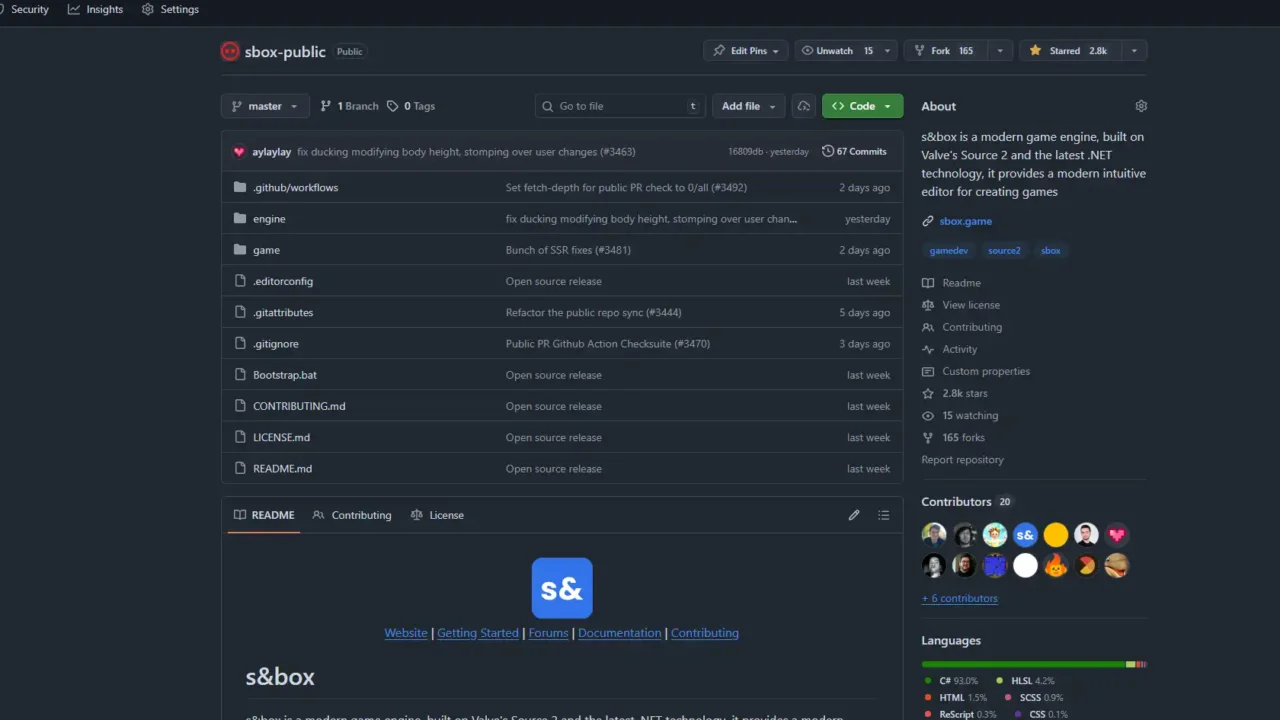Open the repository settings gear in About
The image size is (1280, 720).
coord(1141,105)
